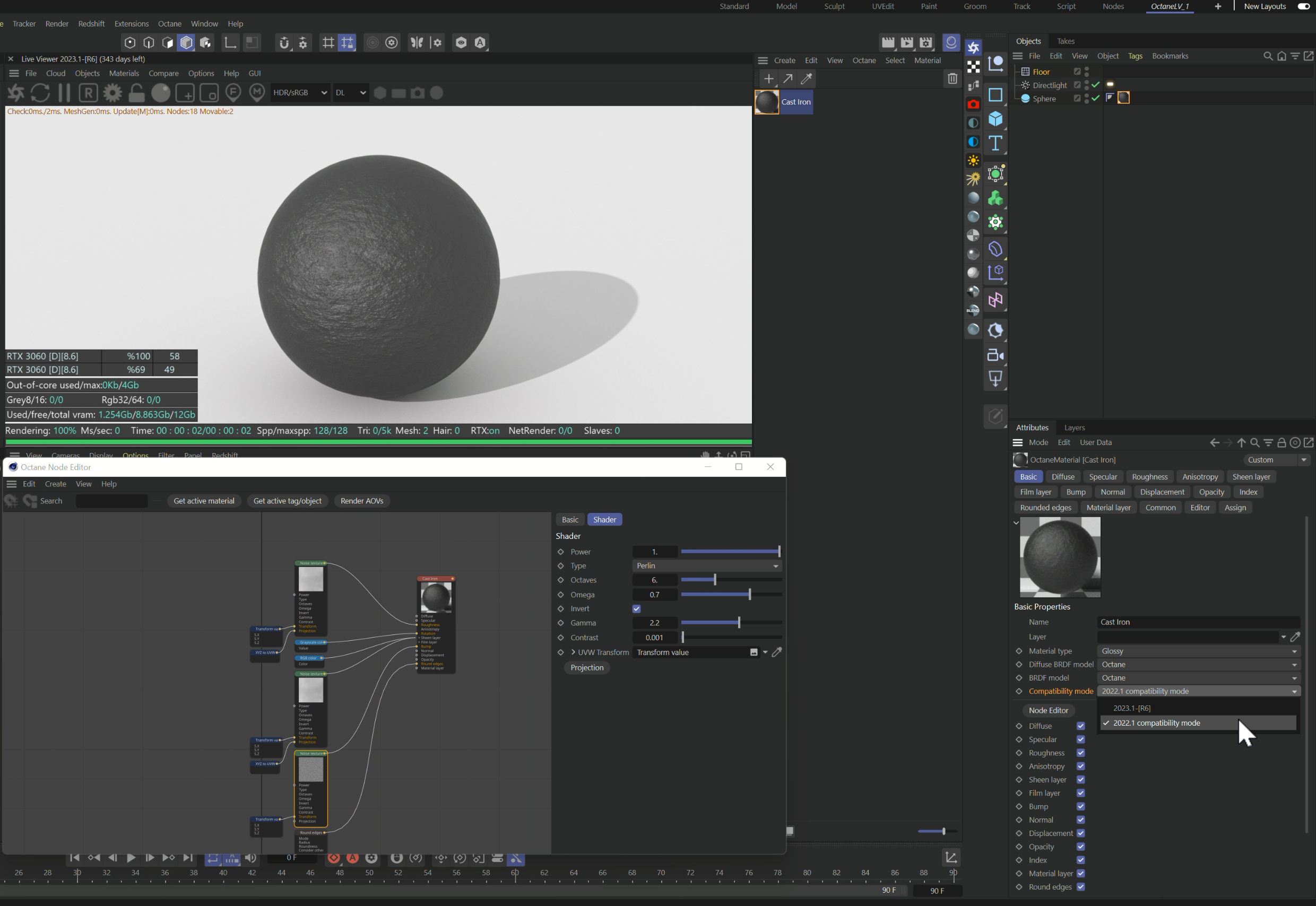Toggle the Bump channel checkbox

point(1080,807)
